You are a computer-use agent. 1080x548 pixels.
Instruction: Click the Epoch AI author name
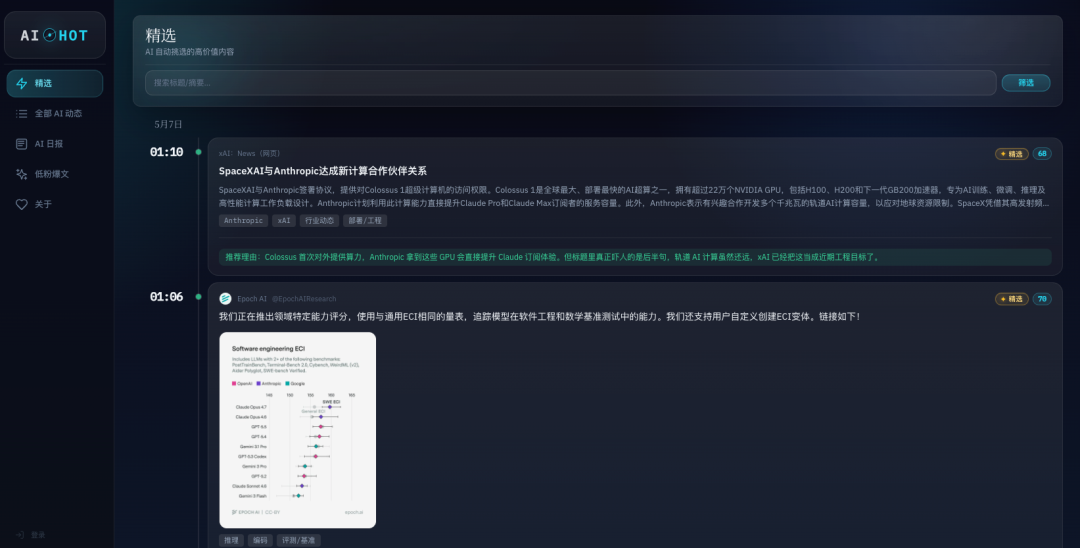pyautogui.click(x=251, y=299)
